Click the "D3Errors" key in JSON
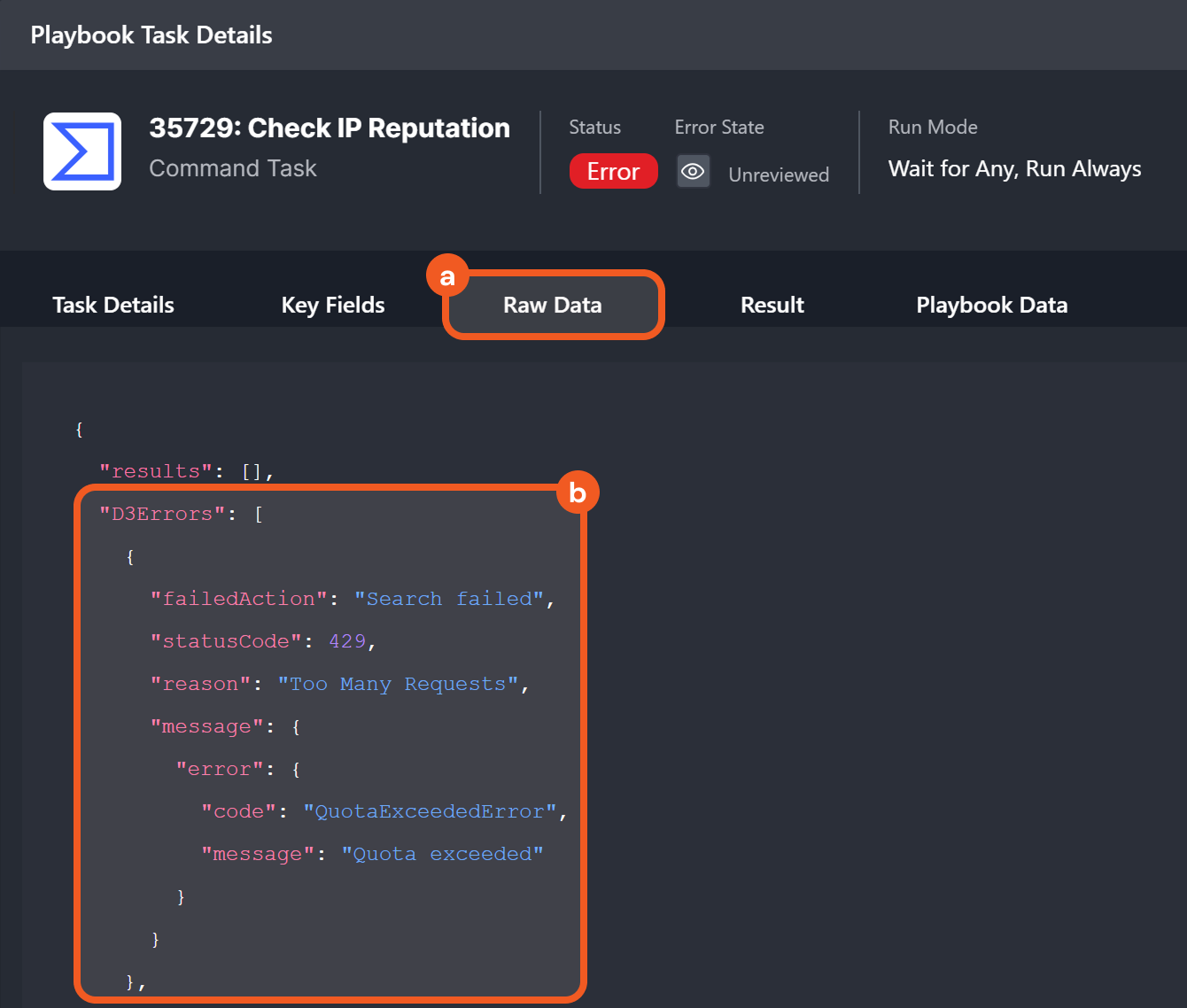Image resolution: width=1187 pixels, height=1008 pixels. pos(162,514)
